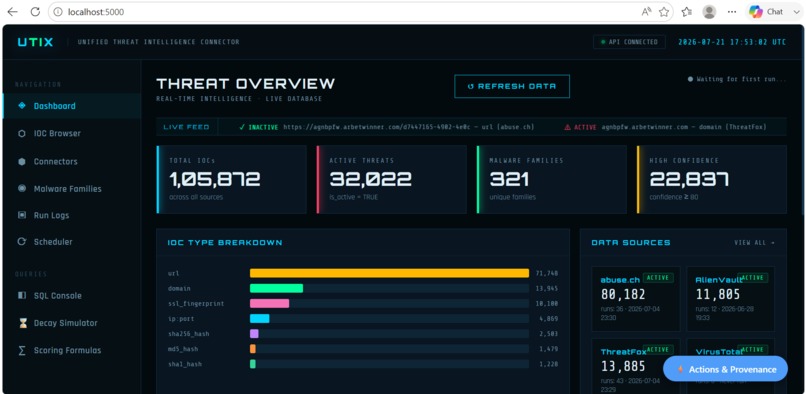806x394 pixels.
Task: Click the domain count 13,945
Action: [x=546, y=289]
